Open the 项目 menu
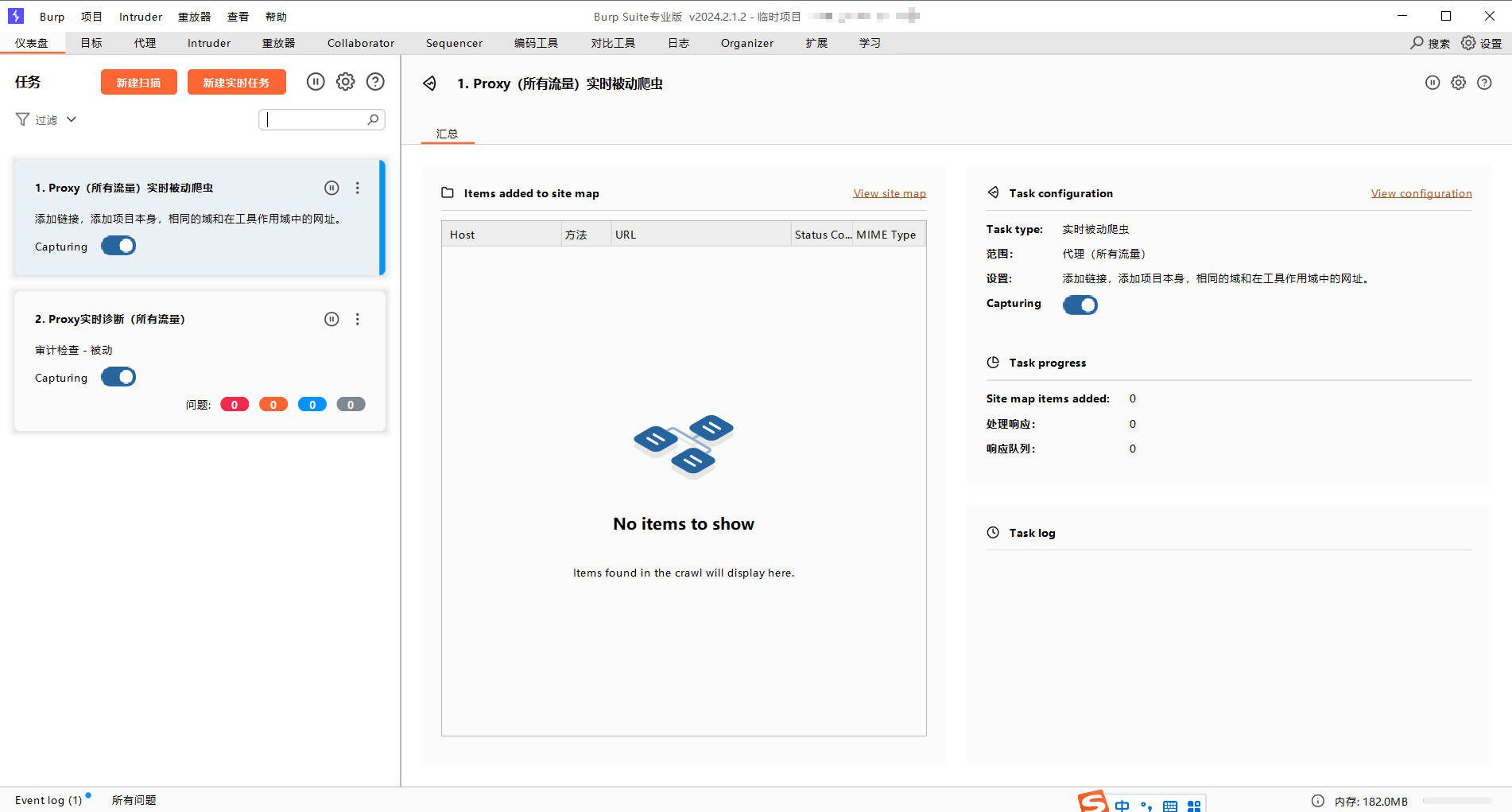 tap(91, 16)
